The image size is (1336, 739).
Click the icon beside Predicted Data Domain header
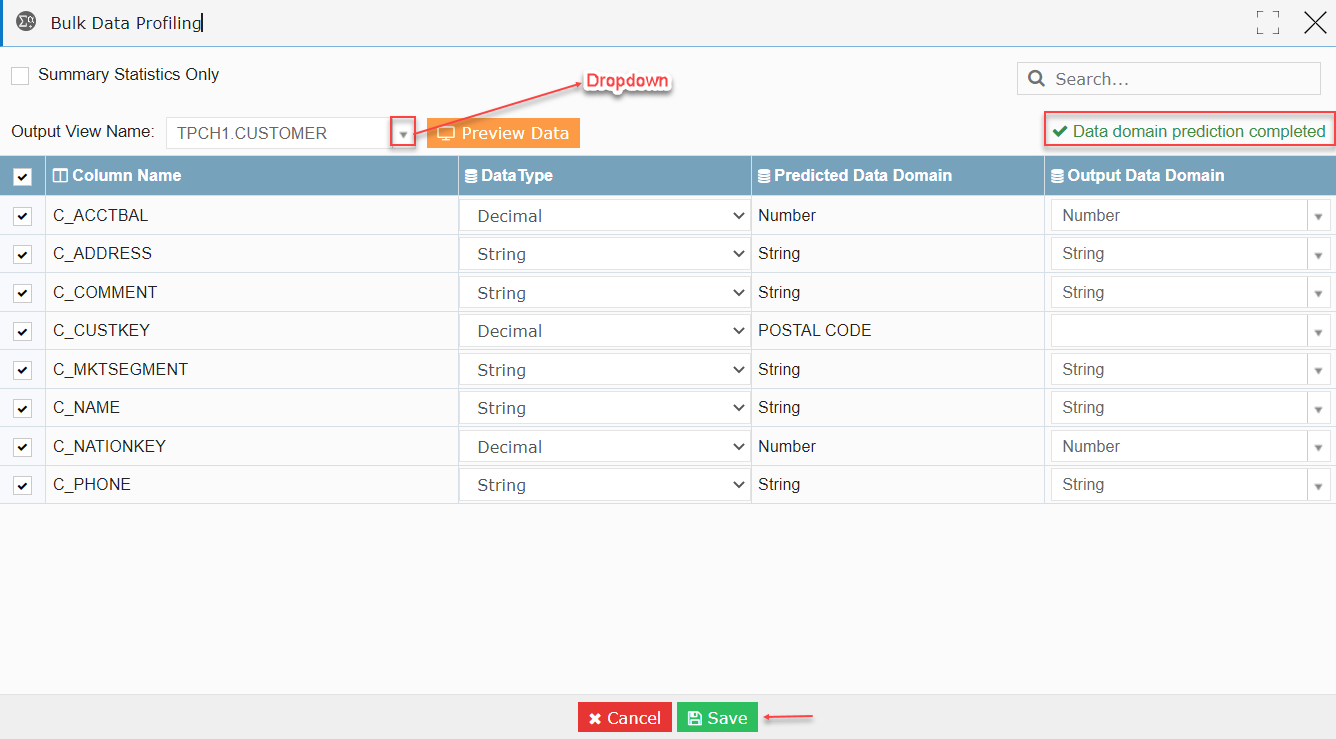coord(764,175)
